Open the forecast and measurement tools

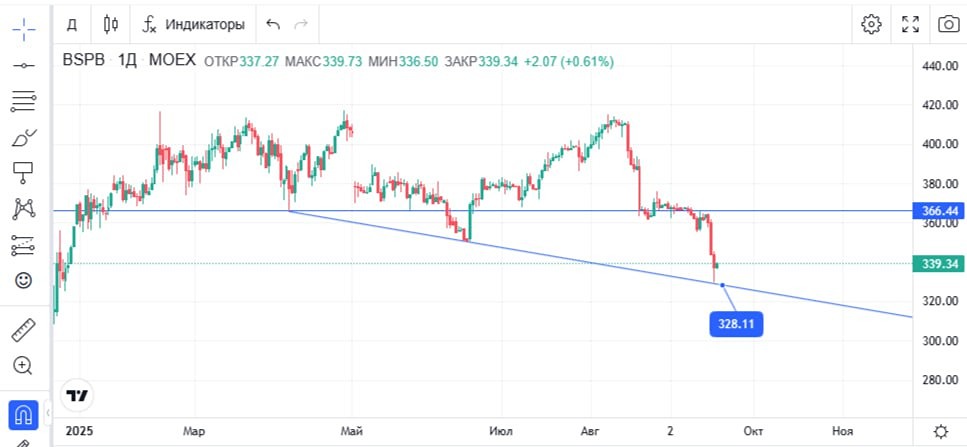[24, 245]
